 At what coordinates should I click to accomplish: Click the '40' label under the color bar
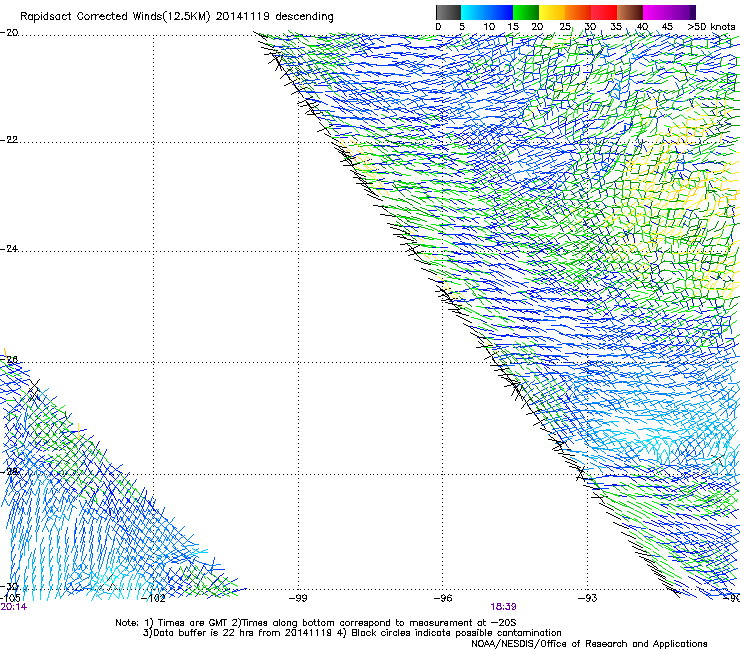[642, 27]
